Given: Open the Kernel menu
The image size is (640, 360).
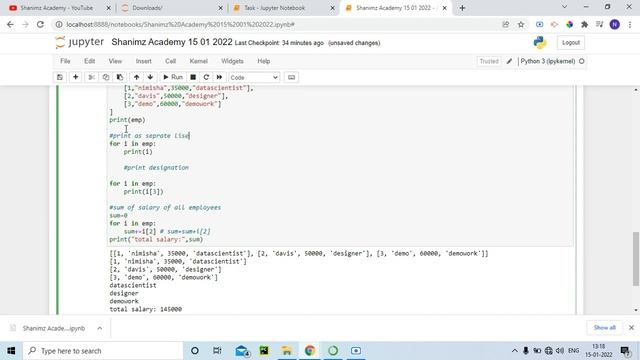Looking at the screenshot, I should (198, 61).
